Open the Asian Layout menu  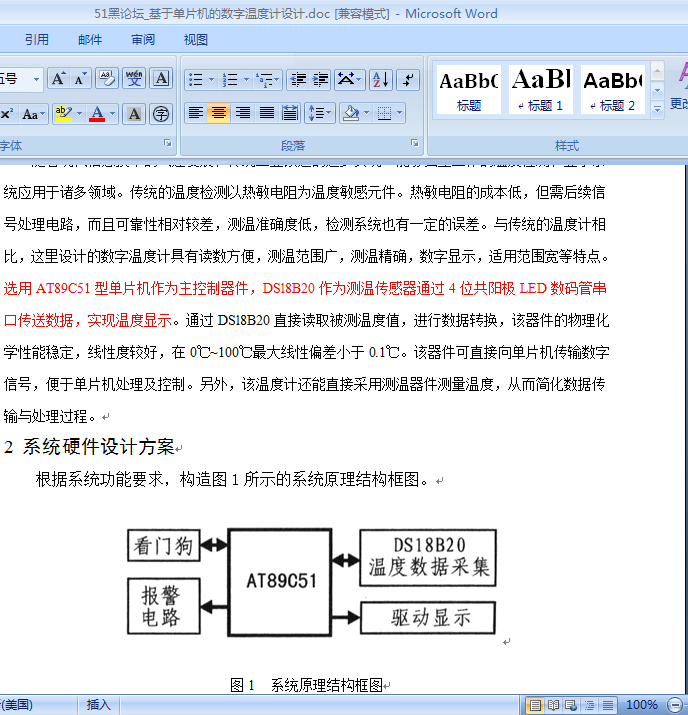pyautogui.click(x=350, y=80)
